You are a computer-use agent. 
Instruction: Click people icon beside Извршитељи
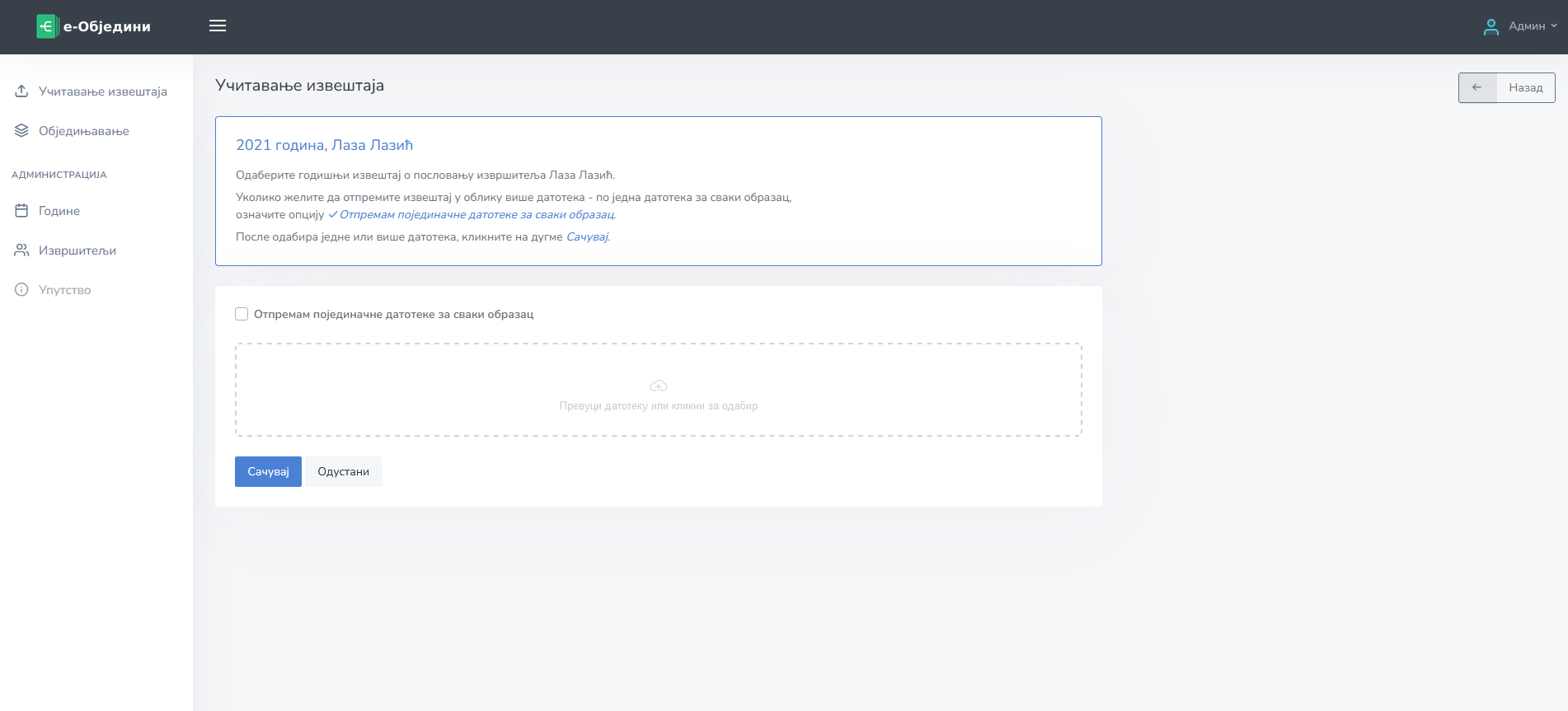point(21,250)
